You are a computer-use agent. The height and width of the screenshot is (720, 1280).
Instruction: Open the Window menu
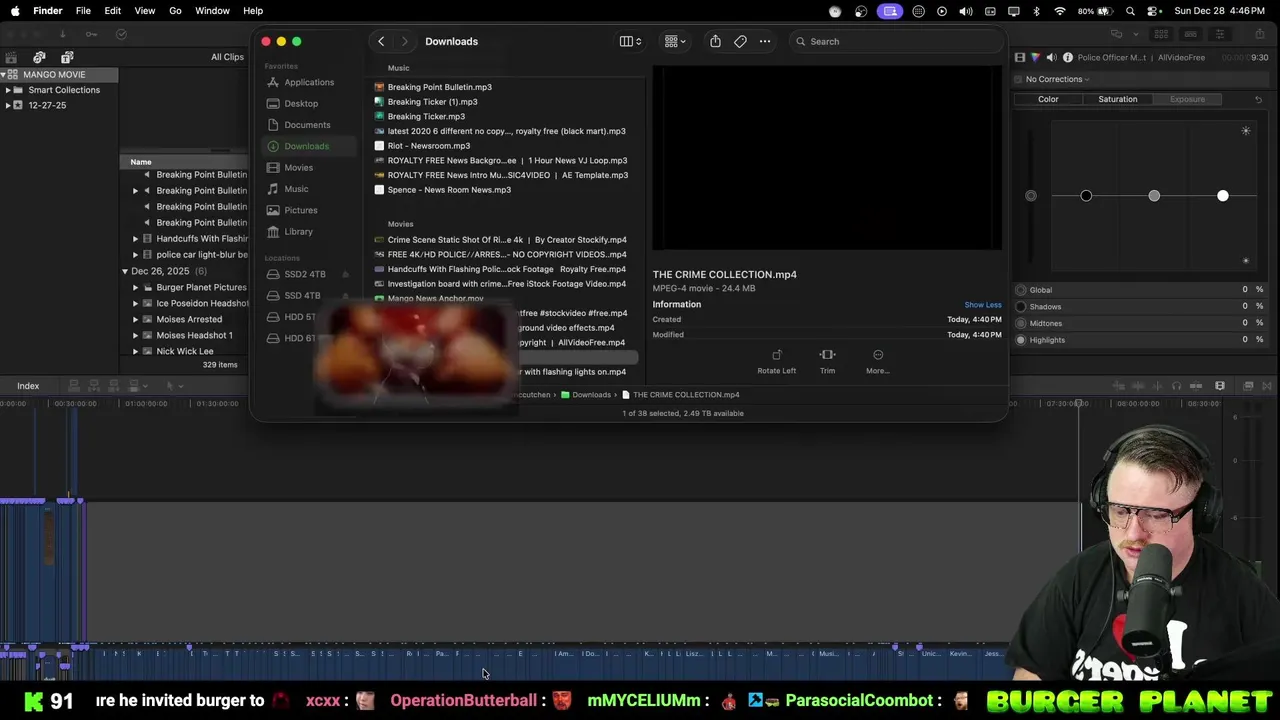pyautogui.click(x=212, y=11)
